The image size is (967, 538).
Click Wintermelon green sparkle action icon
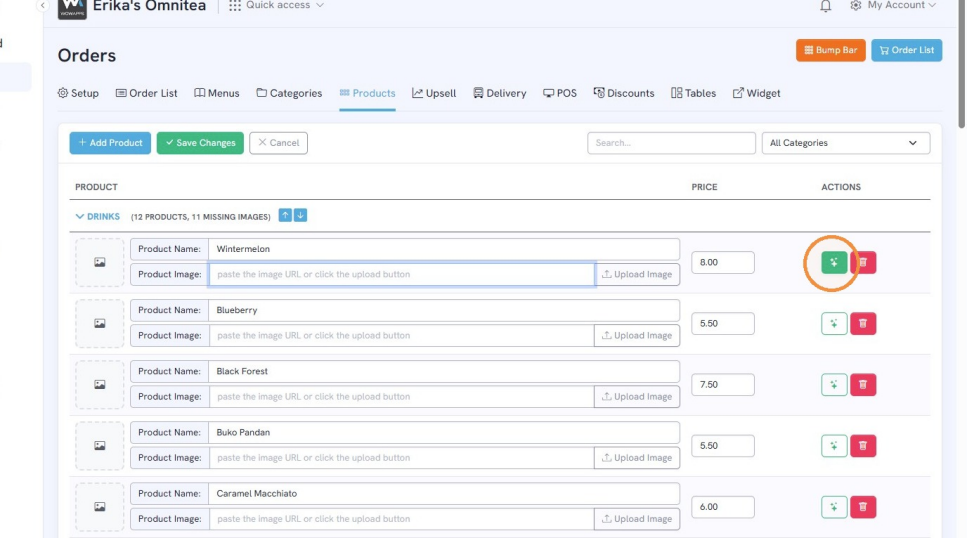(834, 262)
